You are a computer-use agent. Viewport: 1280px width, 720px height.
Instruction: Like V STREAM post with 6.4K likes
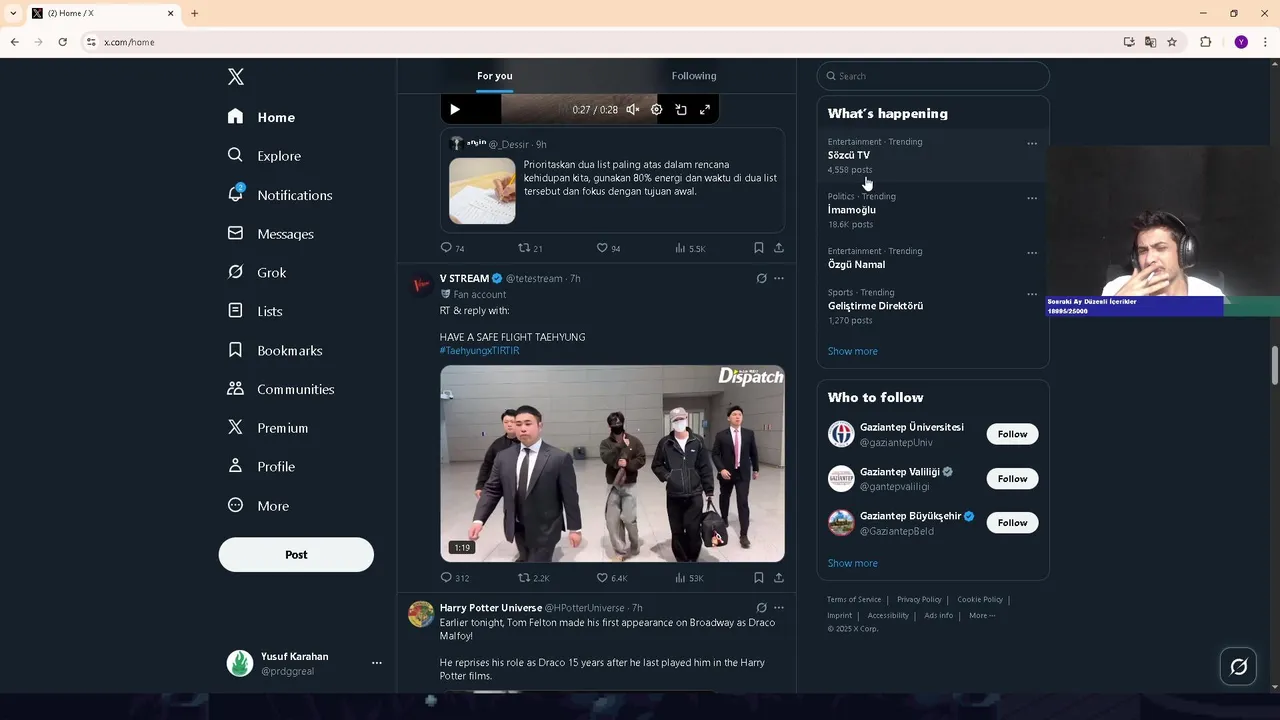(612, 578)
